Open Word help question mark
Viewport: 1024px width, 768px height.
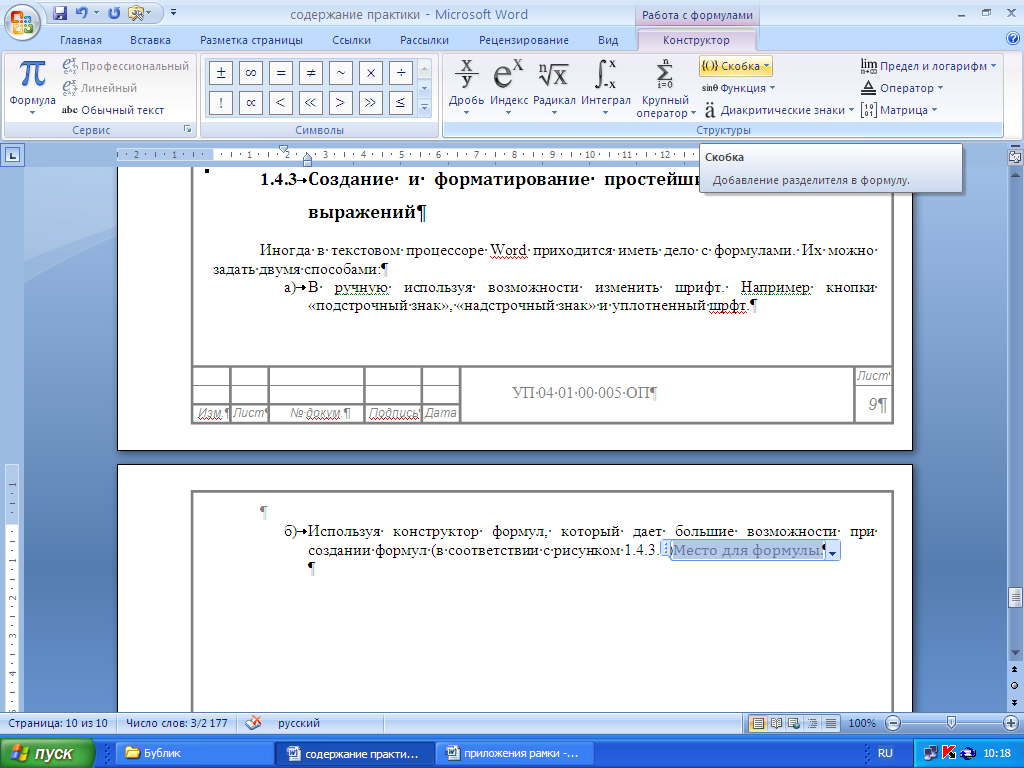(x=1012, y=39)
